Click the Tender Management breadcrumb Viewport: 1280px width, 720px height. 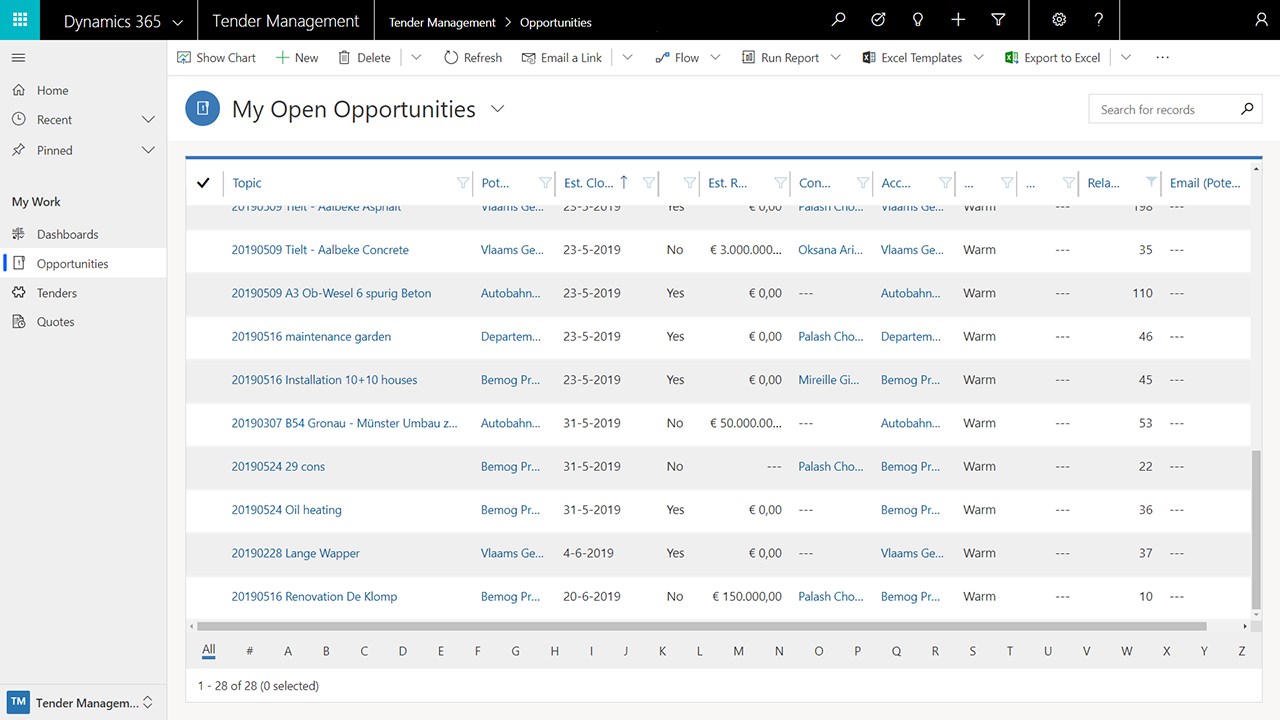[x=442, y=22]
